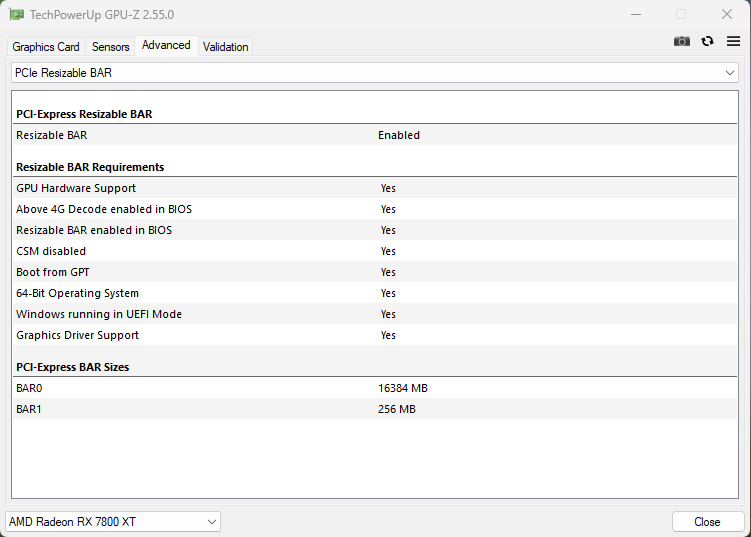The image size is (751, 537).
Task: Switch to the Graphics Card tab
Action: pos(46,47)
